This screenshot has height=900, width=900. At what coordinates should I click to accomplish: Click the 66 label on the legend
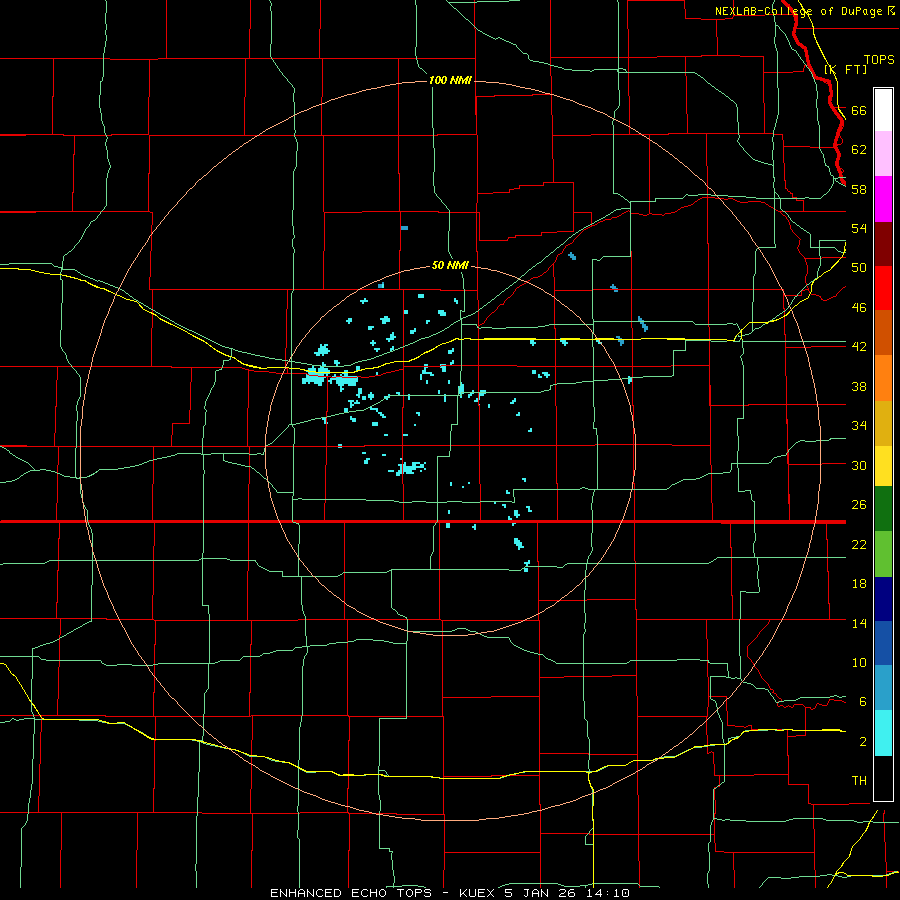(859, 111)
